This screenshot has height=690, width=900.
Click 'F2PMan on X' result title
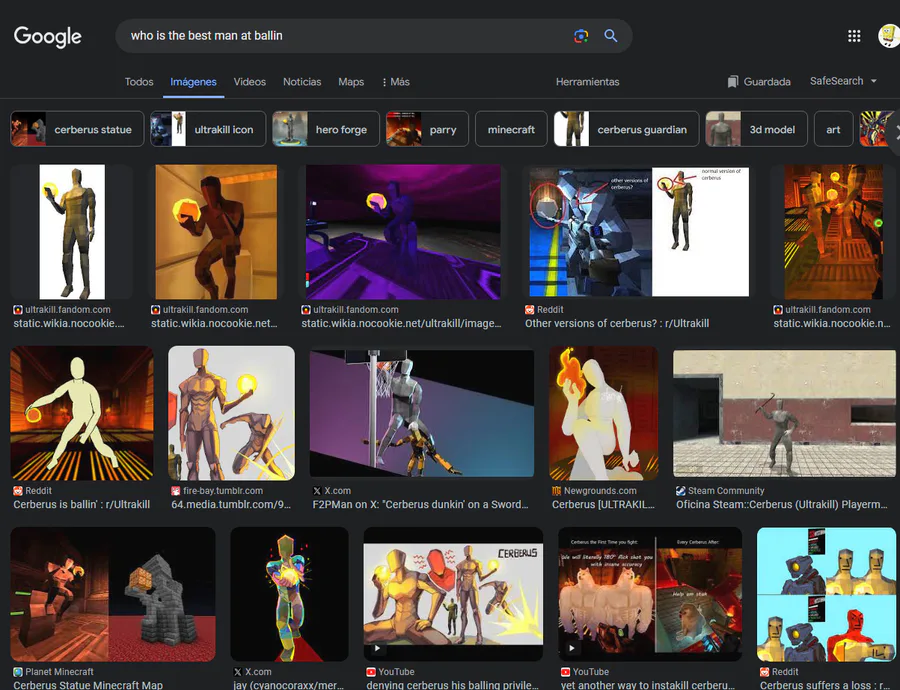(x=421, y=505)
